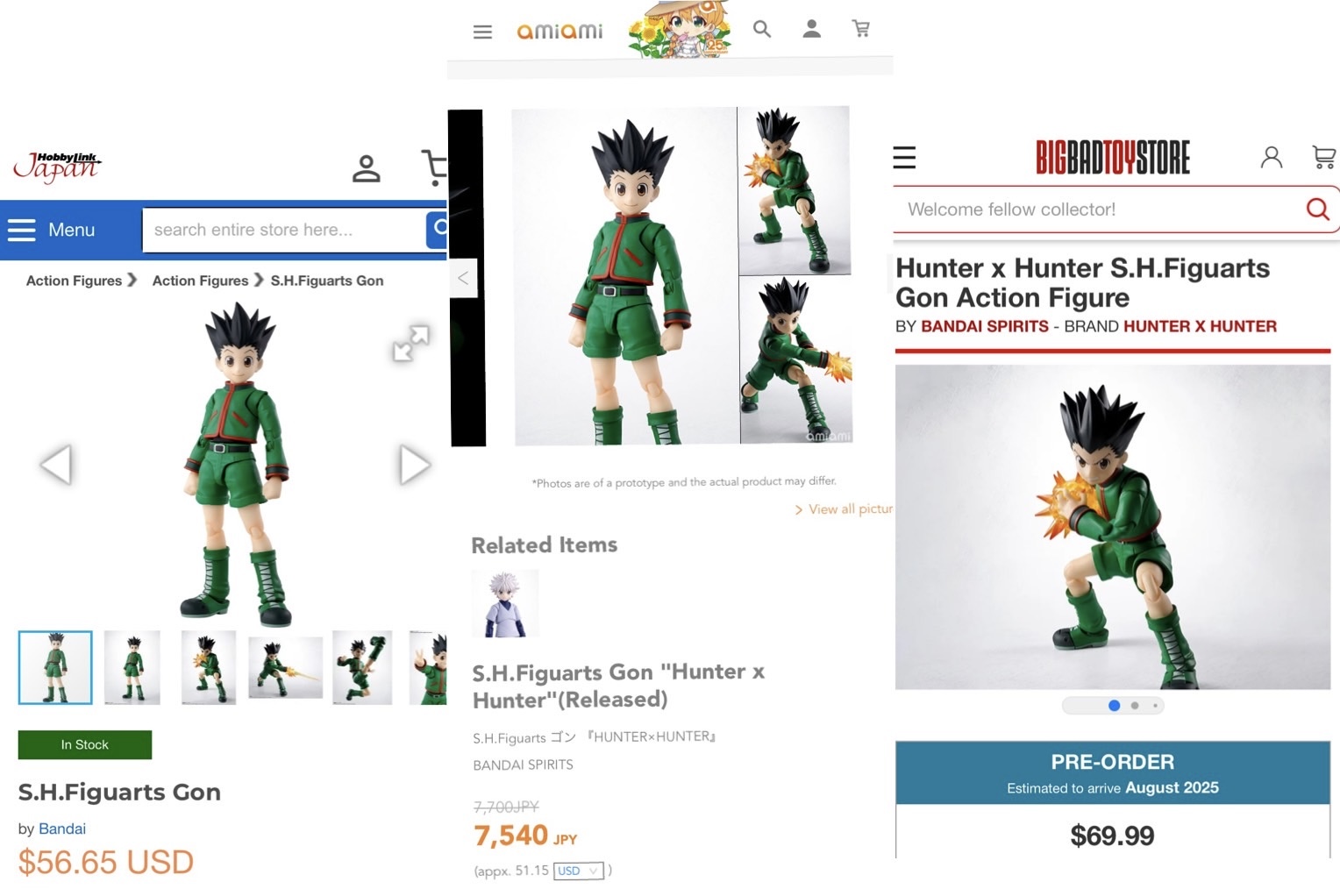Open the Bandai brand link
Screen dimensions: 1340x896
pyautogui.click(x=62, y=828)
